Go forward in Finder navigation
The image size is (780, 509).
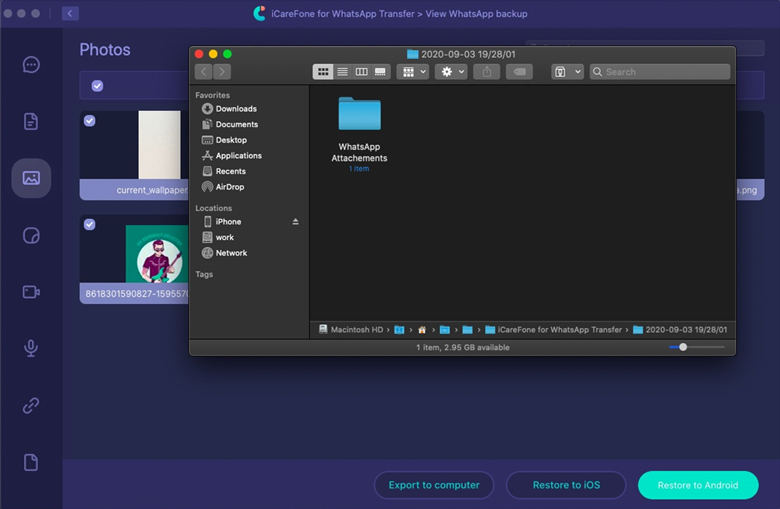click(222, 72)
